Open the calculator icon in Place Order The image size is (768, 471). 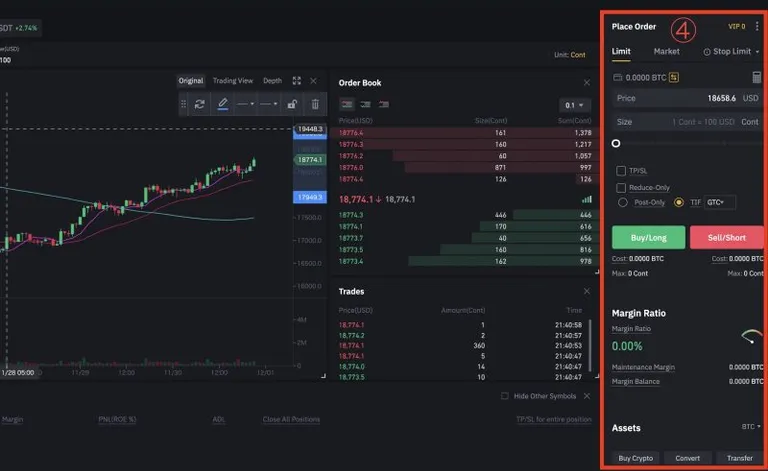coord(757,77)
